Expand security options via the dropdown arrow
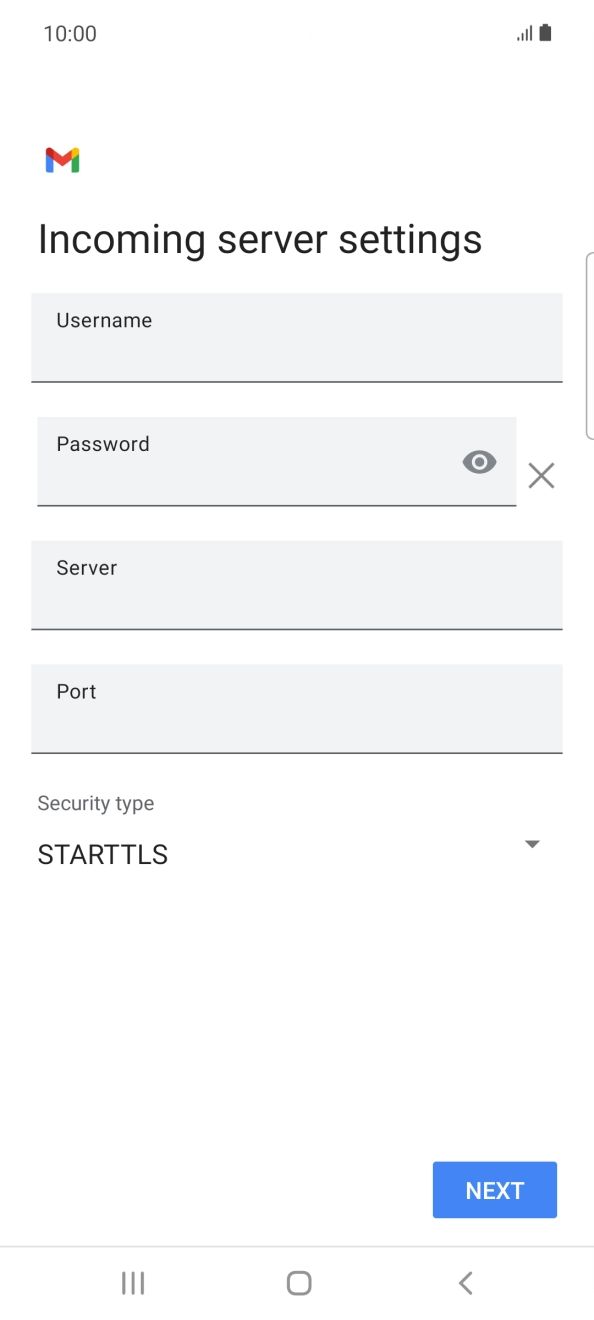This screenshot has width=594, height=1320. [x=533, y=843]
